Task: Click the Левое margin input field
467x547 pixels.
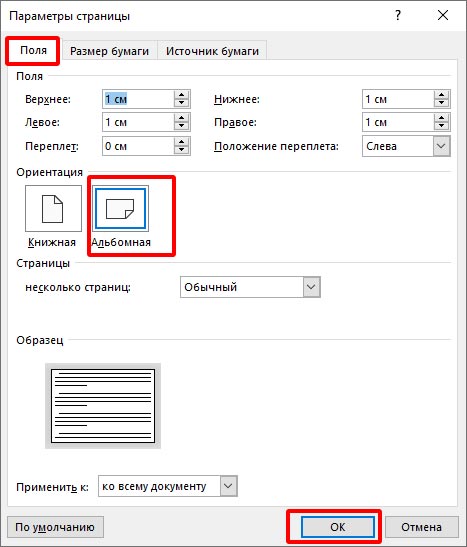Action: coord(138,122)
